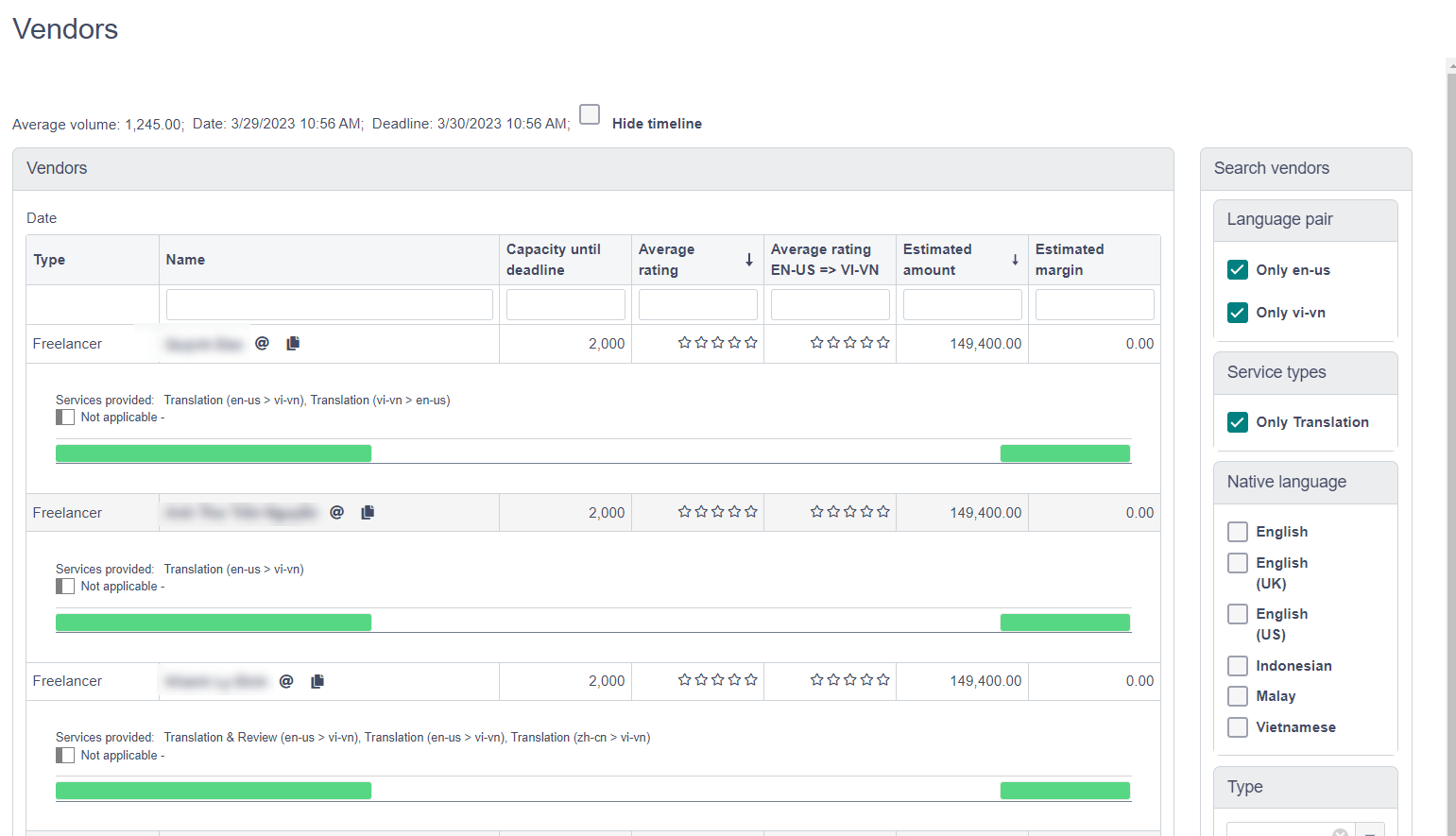Image resolution: width=1456 pixels, height=836 pixels.
Task: Click Average rating stars in second vendor row
Action: pos(718,512)
